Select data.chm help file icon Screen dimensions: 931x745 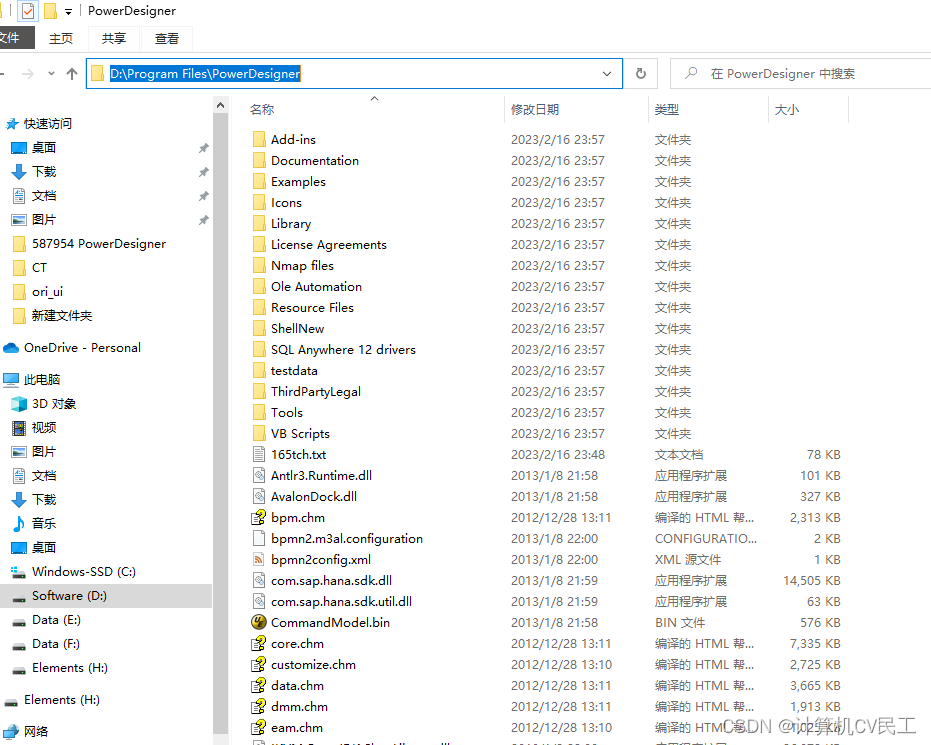(259, 686)
